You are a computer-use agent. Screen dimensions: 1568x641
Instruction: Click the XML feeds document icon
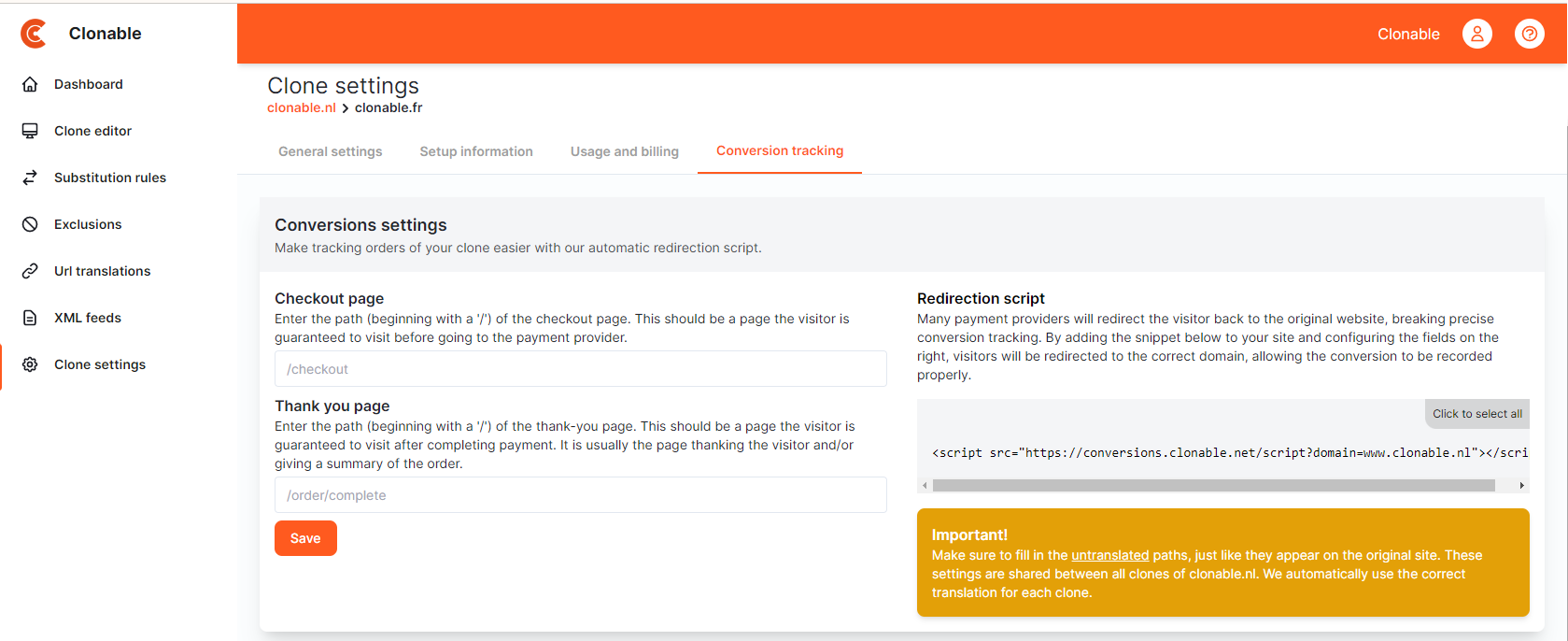(30, 318)
